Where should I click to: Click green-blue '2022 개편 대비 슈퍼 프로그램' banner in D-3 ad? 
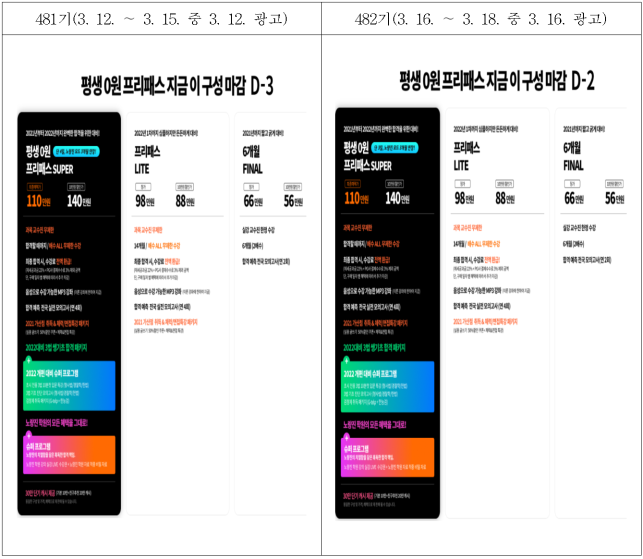tap(69, 386)
